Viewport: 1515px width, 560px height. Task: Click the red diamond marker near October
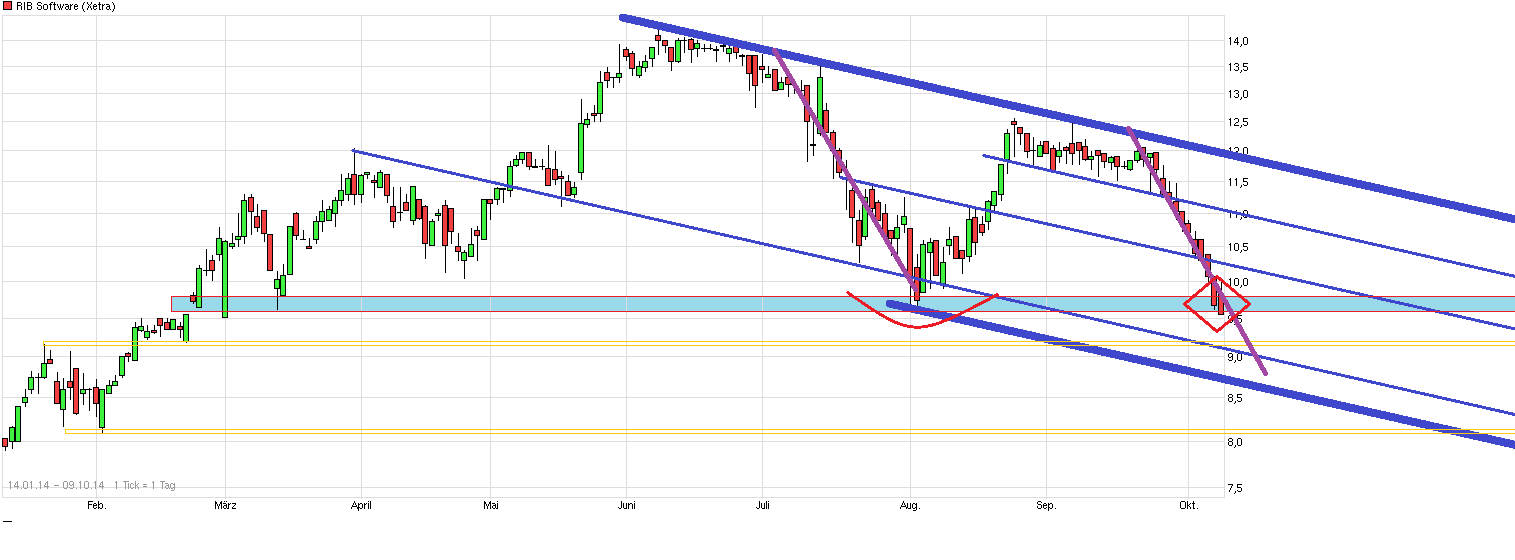pyautogui.click(x=1216, y=303)
